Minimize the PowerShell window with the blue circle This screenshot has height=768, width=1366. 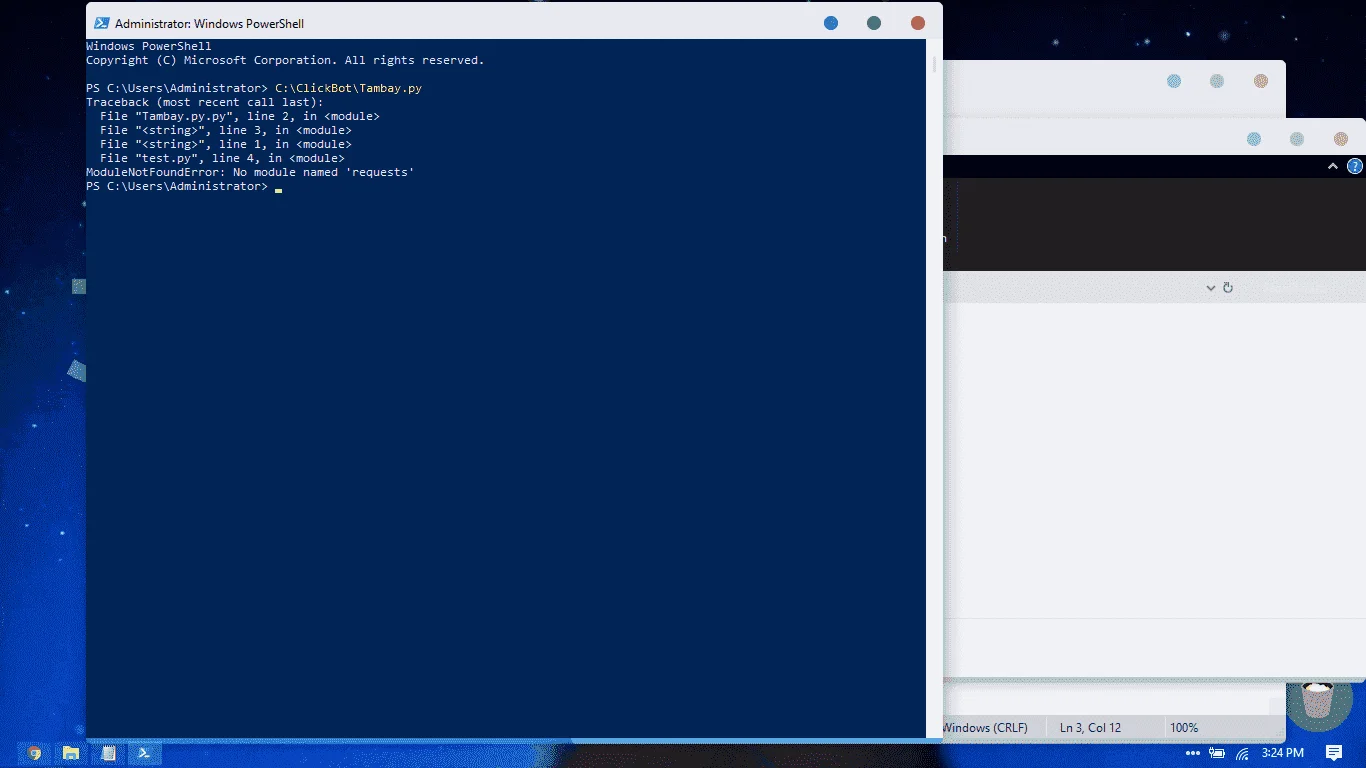tap(831, 23)
